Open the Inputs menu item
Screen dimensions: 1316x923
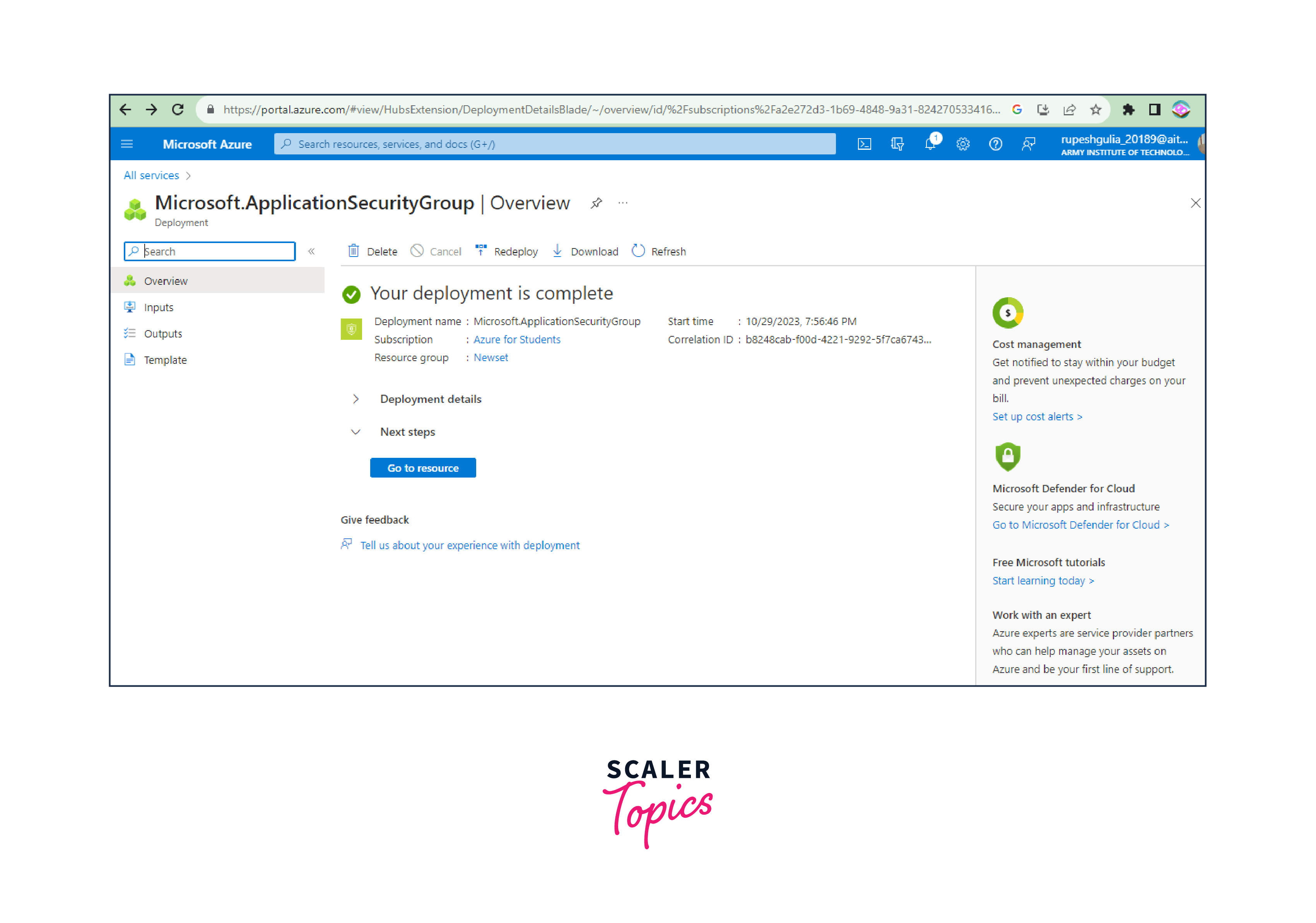click(158, 307)
